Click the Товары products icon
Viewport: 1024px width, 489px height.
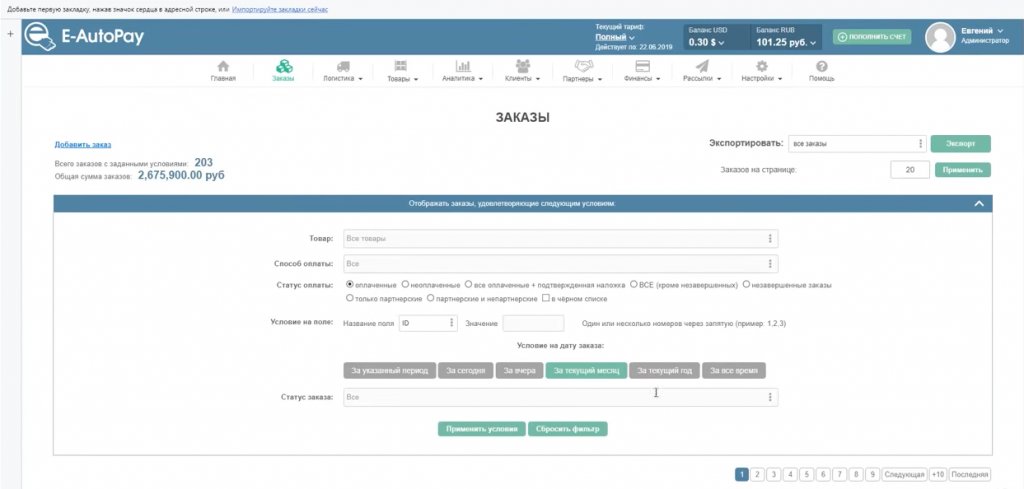(401, 67)
